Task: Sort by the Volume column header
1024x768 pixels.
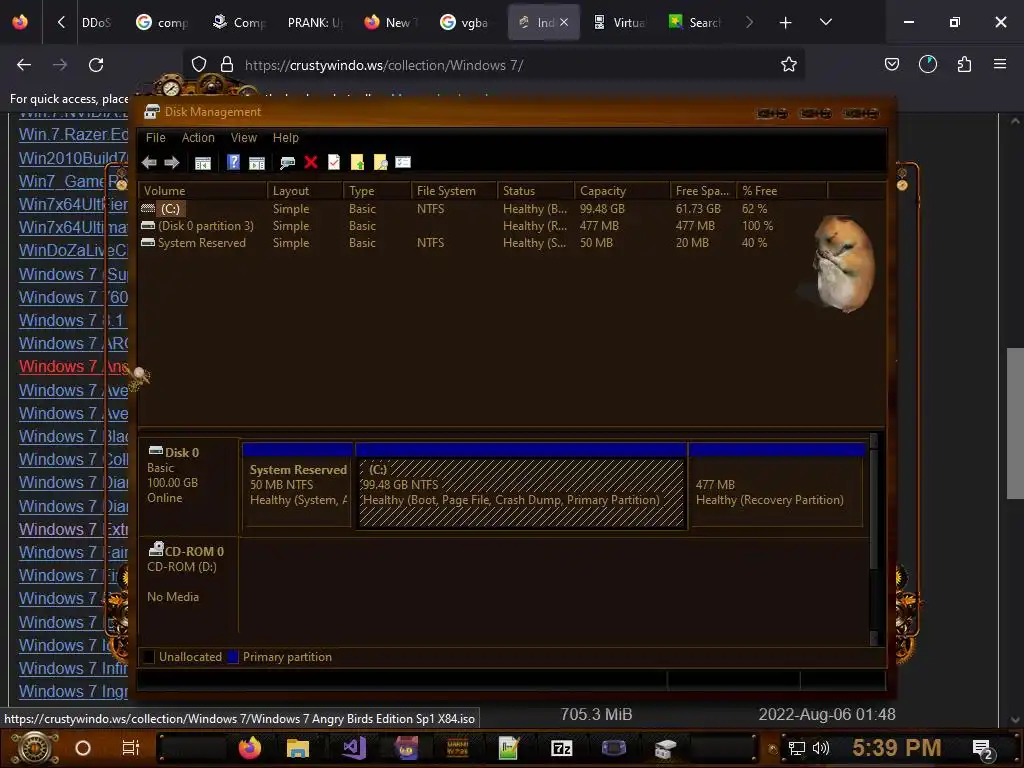Action: pos(202,191)
